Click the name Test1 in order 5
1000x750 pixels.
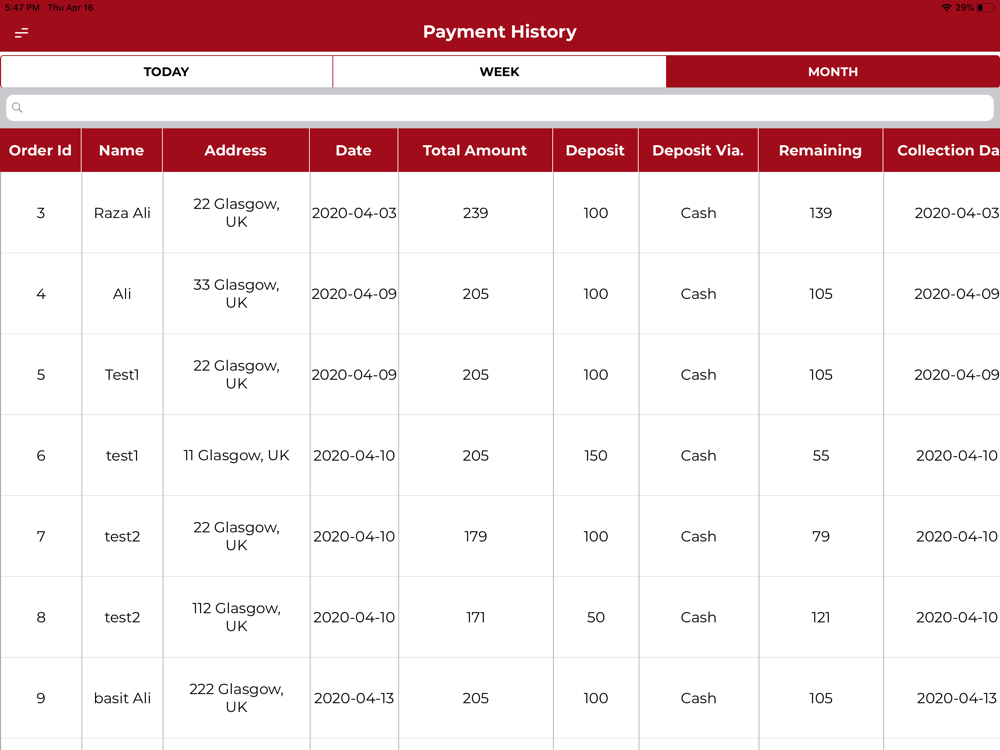pyautogui.click(x=122, y=375)
